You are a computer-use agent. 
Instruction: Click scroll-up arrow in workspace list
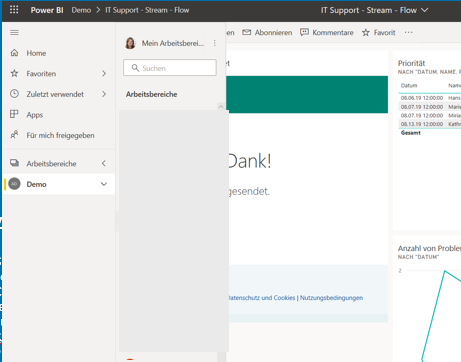pos(221,106)
